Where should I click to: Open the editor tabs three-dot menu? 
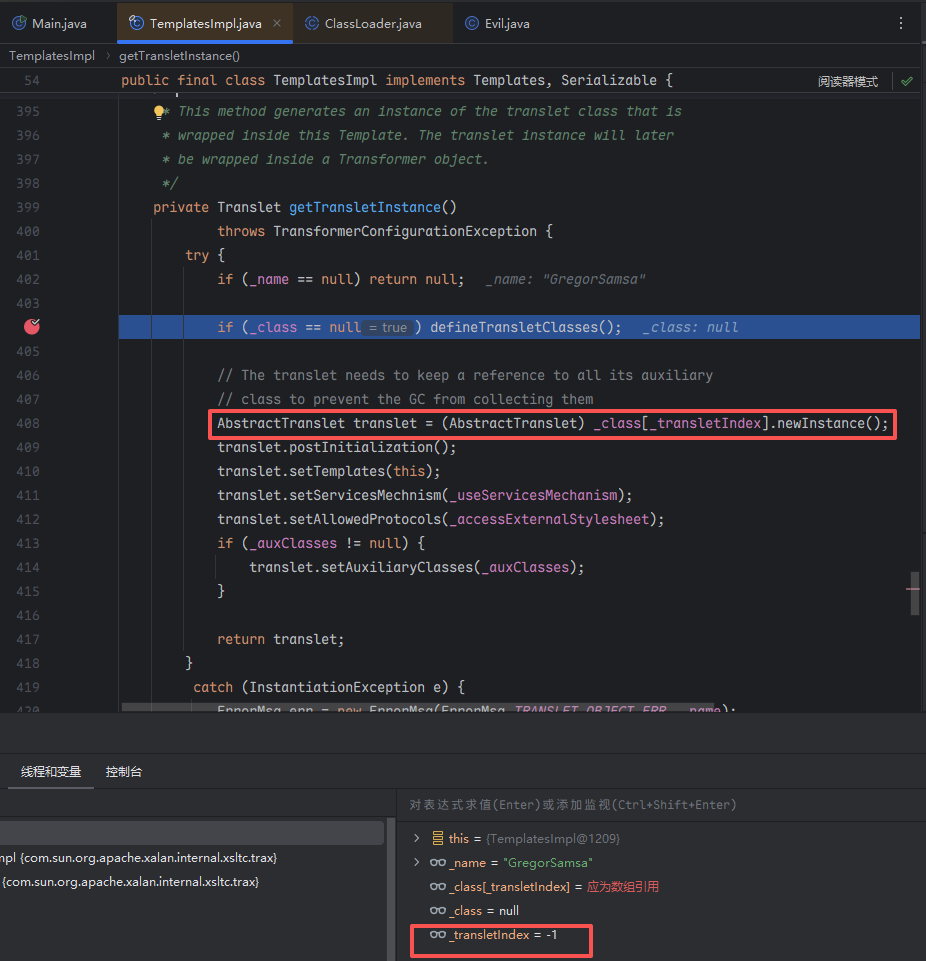[x=901, y=23]
